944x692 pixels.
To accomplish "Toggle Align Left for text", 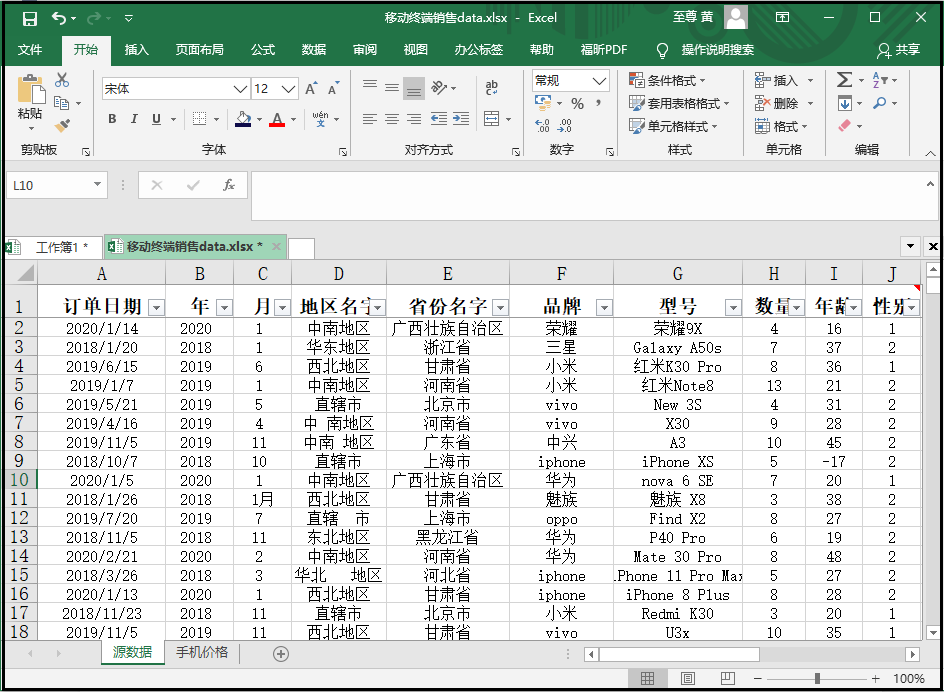I will [370, 119].
